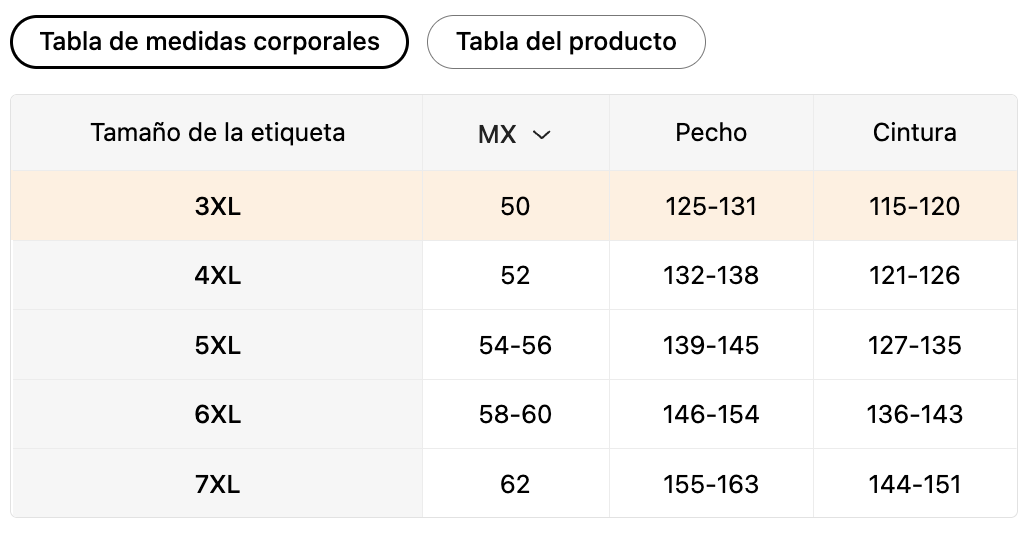Click the Tamaño de la etiqueta header
The width and height of the screenshot is (1030, 540).
point(217,133)
